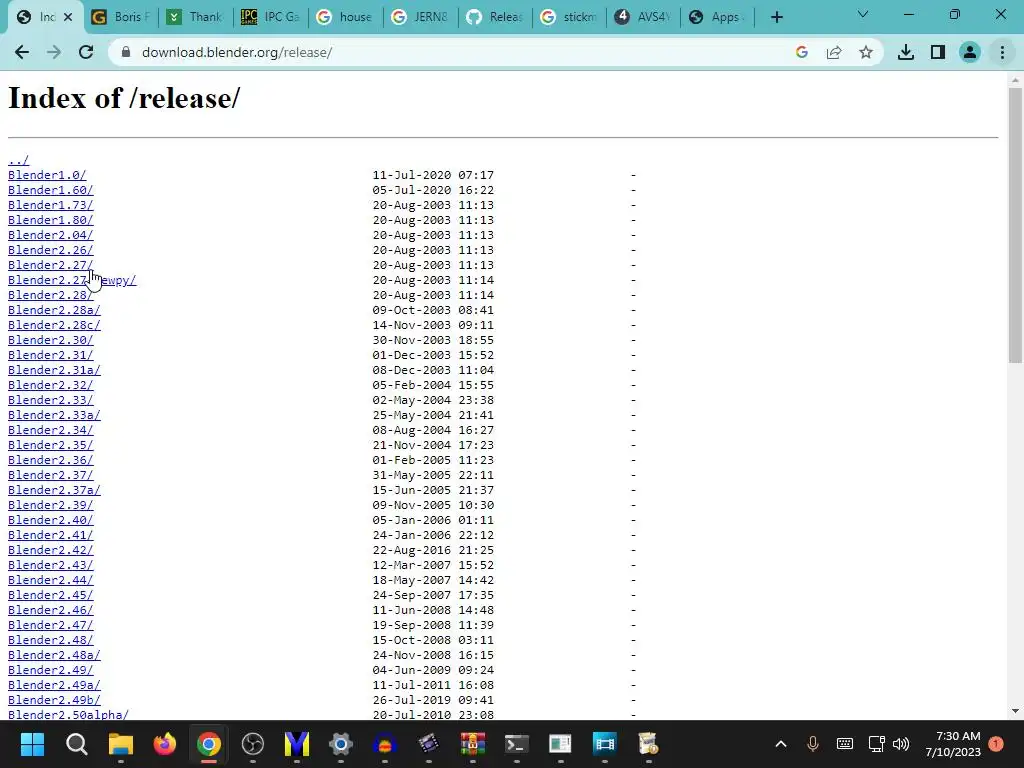Click the vertical scrollbar thumb
This screenshot has height=768, width=1024.
click(x=1015, y=225)
